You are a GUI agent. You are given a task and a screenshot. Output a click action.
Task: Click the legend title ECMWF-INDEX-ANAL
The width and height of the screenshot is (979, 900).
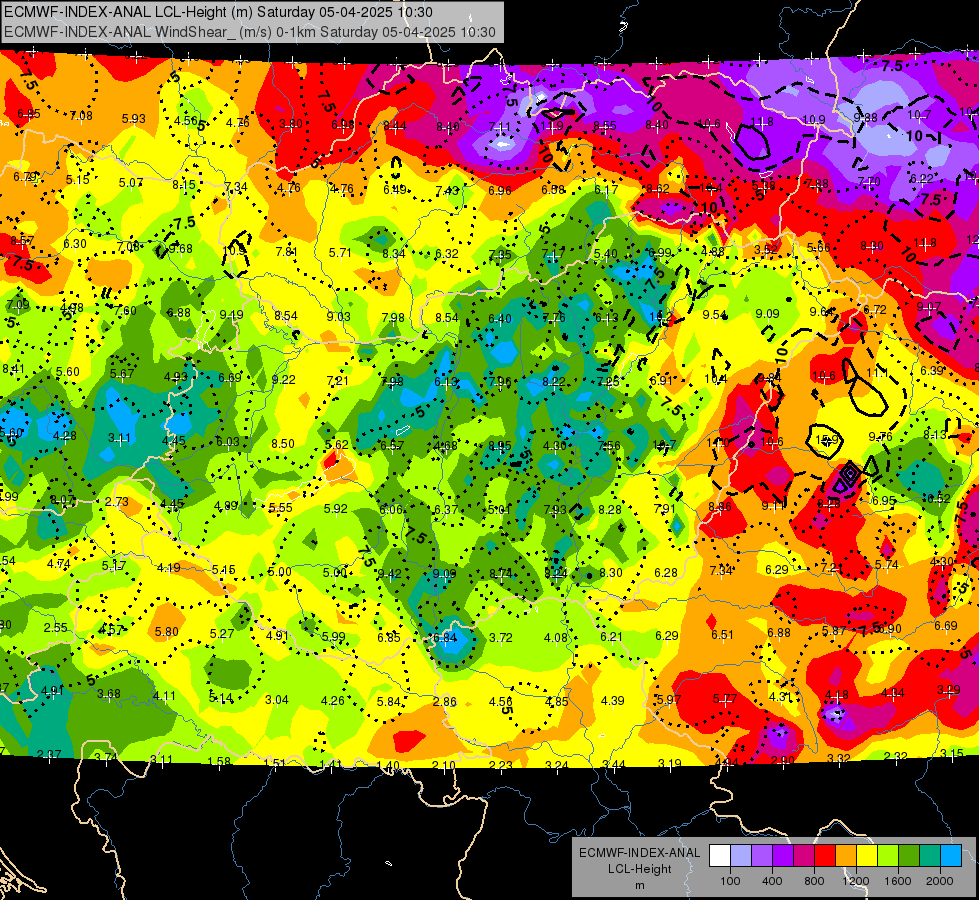(639, 853)
